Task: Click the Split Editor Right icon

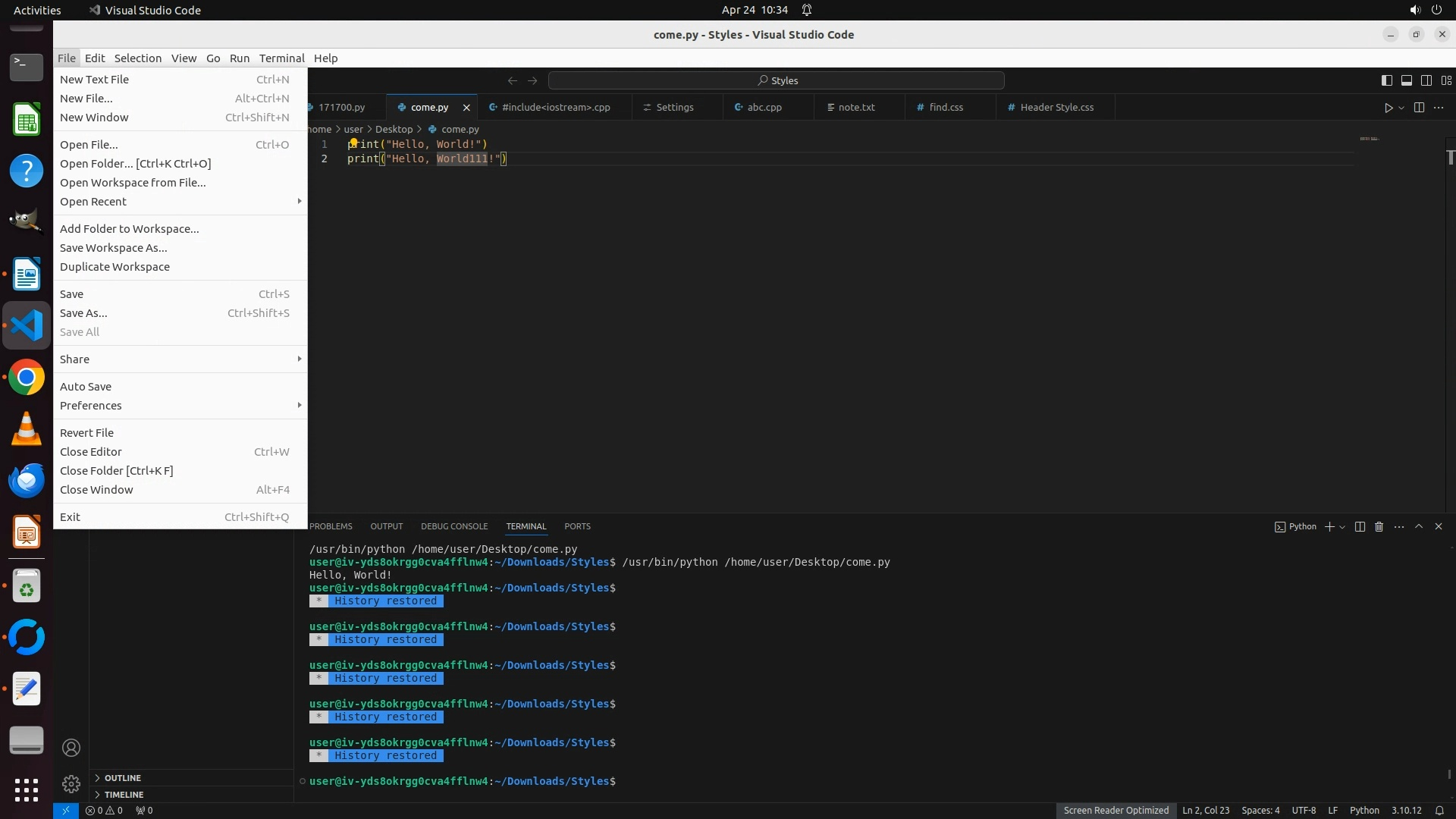Action: pos(1419,108)
